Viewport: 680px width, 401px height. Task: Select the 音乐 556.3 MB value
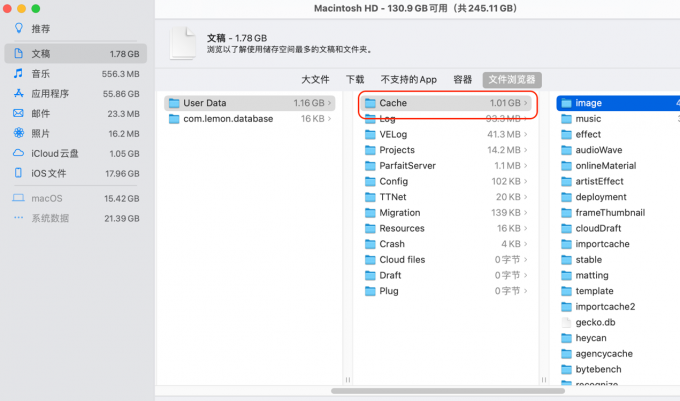click(121, 74)
